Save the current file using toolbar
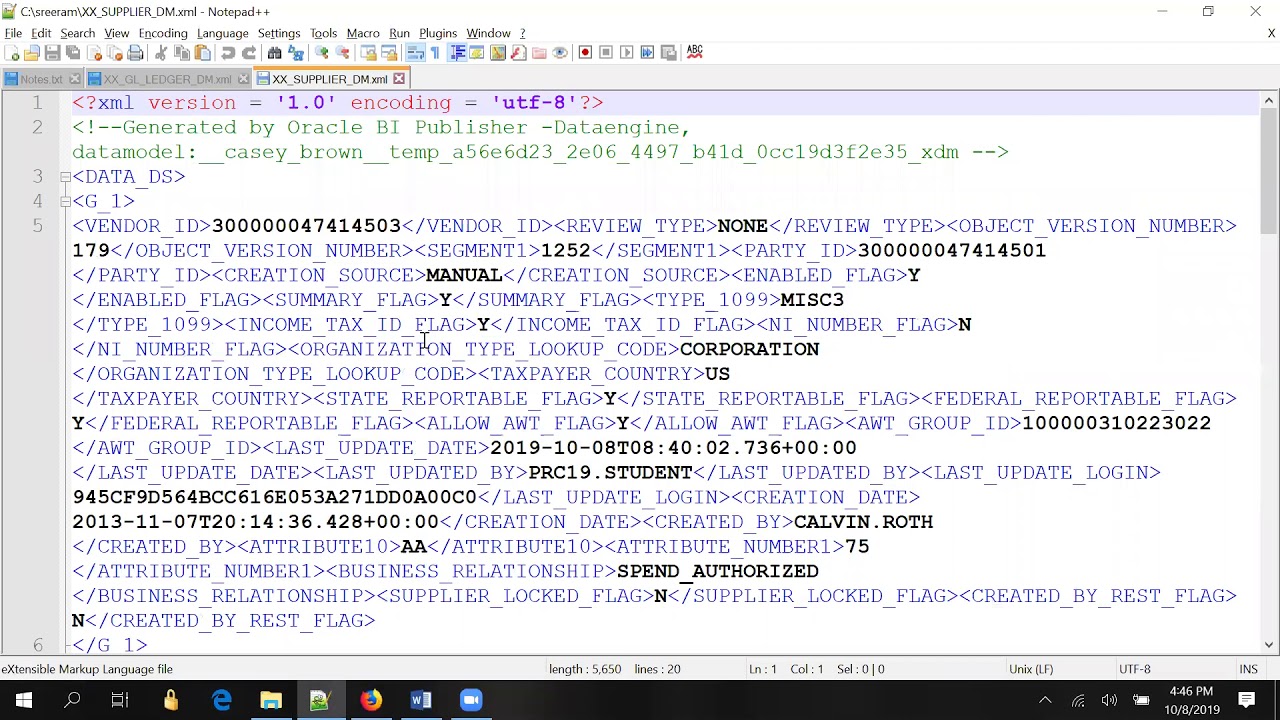Viewport: 1280px width, 720px height. point(52,52)
